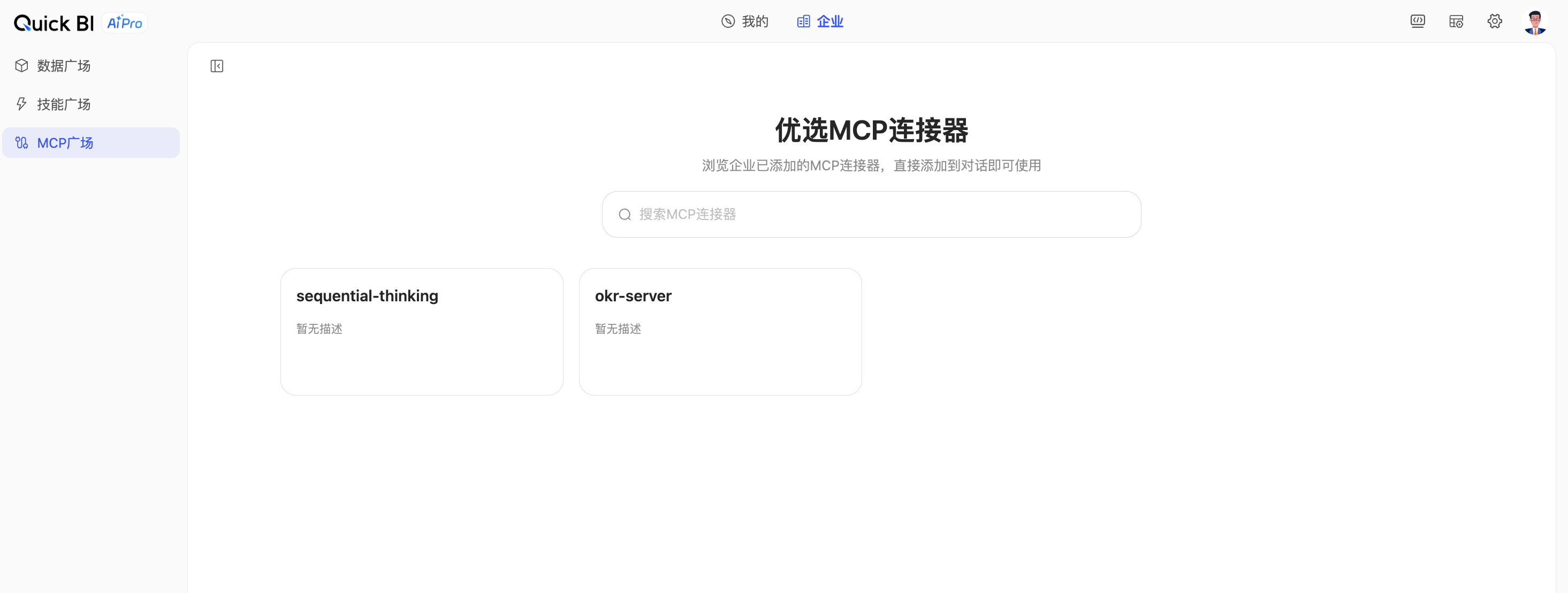Switch to the 企业 tab
The height and width of the screenshot is (593, 1568).
coord(820,21)
